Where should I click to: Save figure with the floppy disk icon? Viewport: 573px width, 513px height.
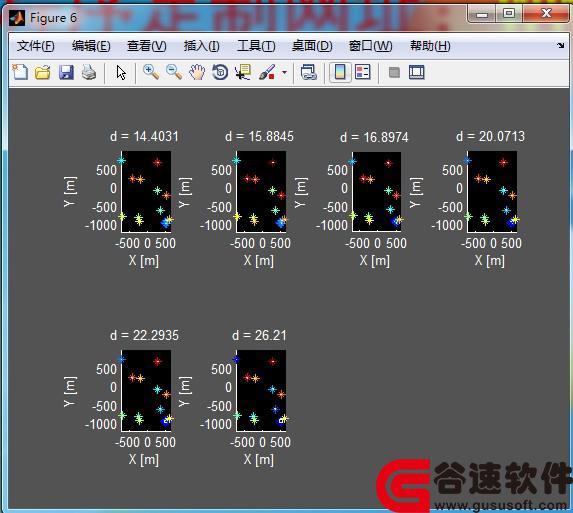click(66, 72)
